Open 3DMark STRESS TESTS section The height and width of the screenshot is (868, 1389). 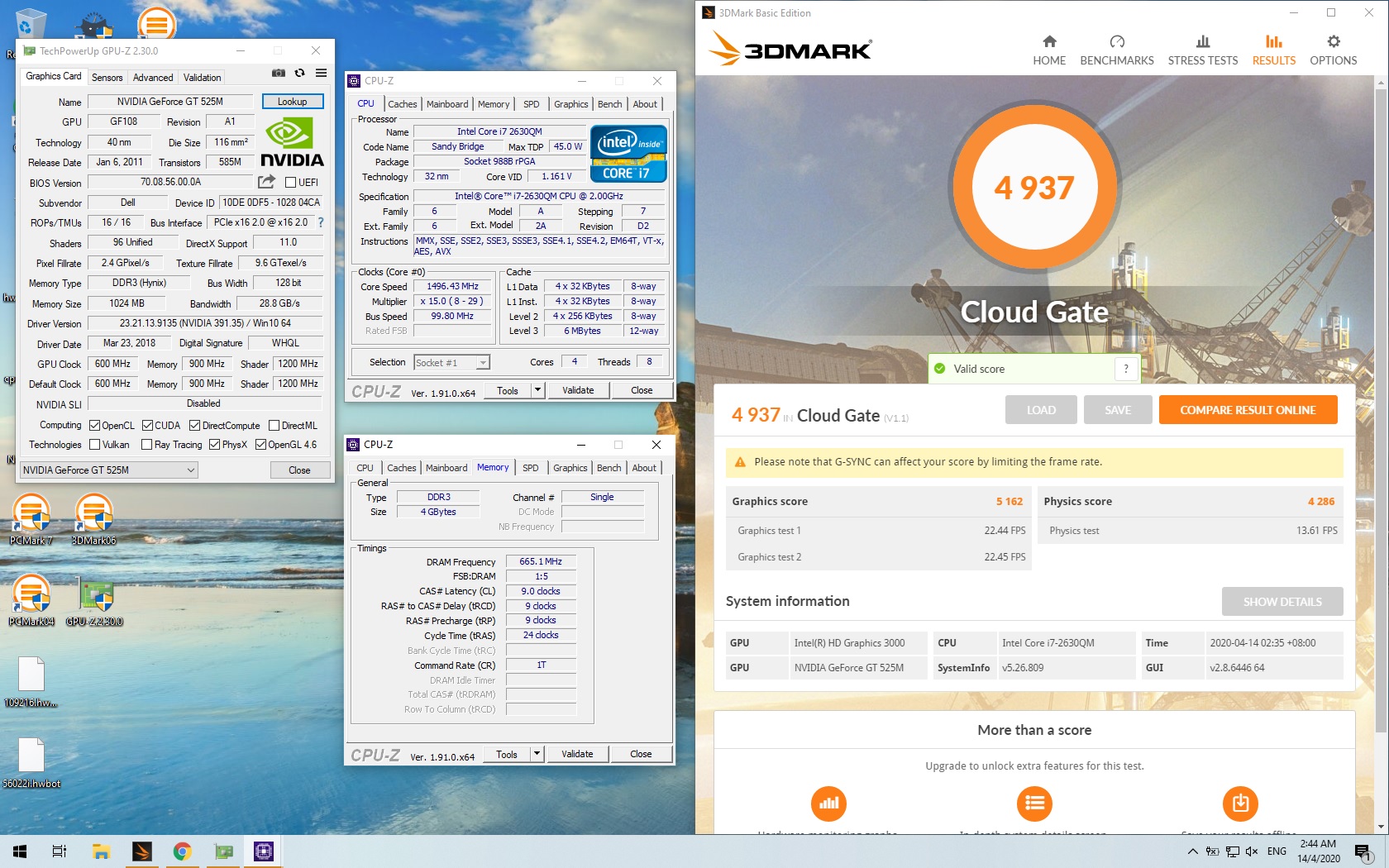click(x=1203, y=50)
